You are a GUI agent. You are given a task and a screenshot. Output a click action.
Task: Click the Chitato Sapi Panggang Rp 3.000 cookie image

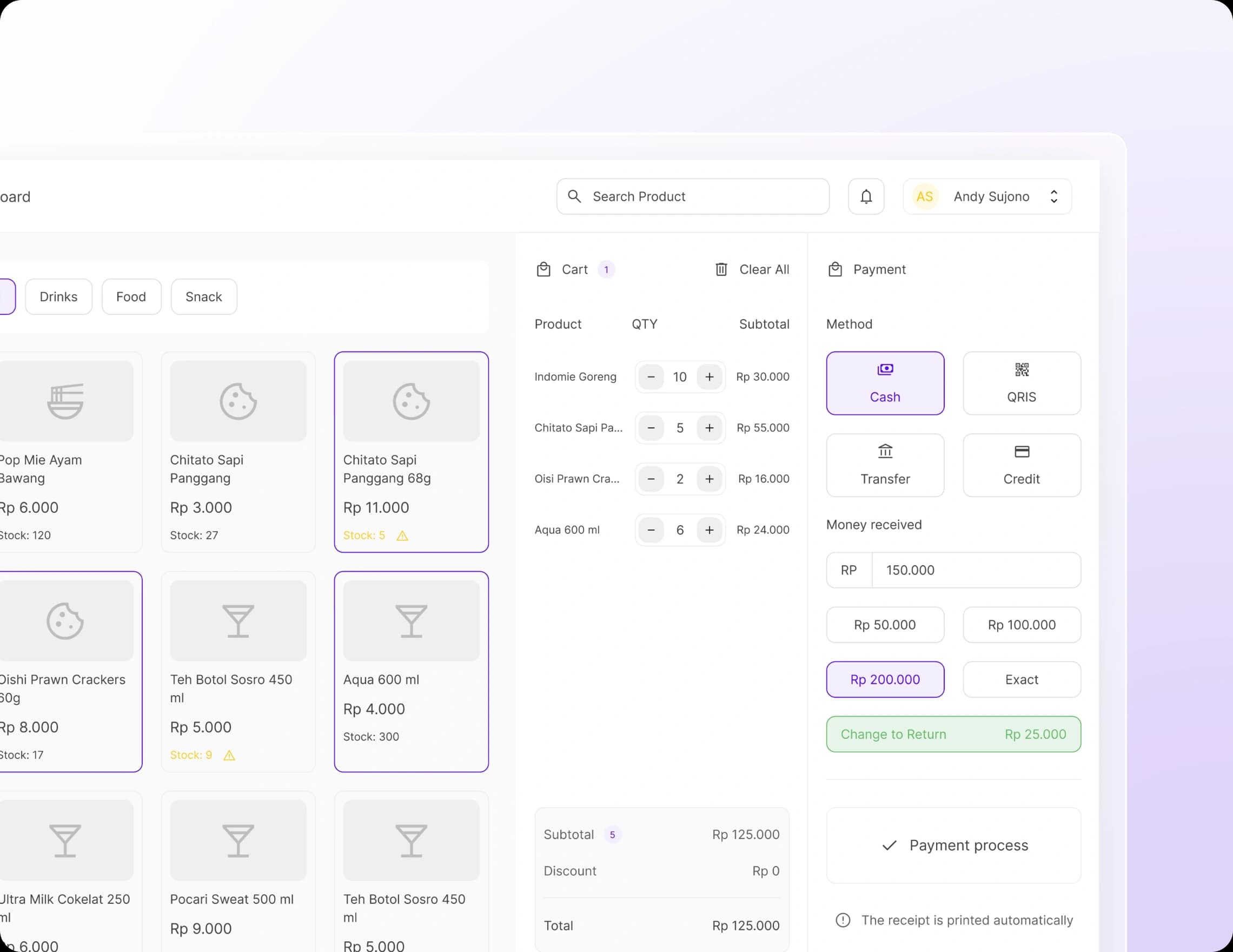pyautogui.click(x=238, y=401)
